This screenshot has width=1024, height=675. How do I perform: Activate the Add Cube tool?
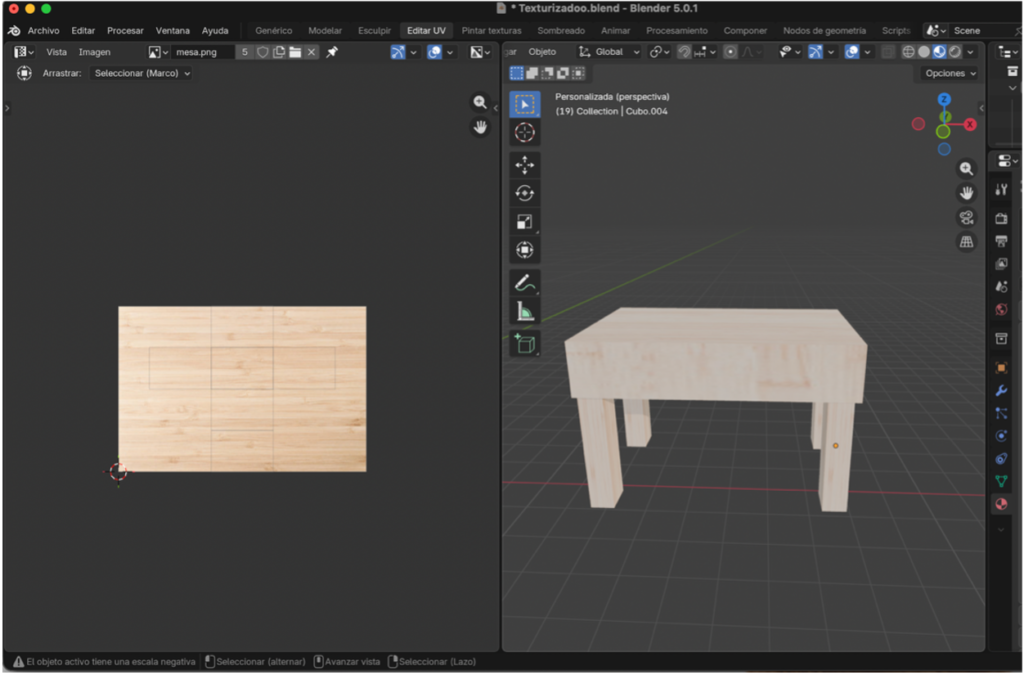(x=525, y=342)
